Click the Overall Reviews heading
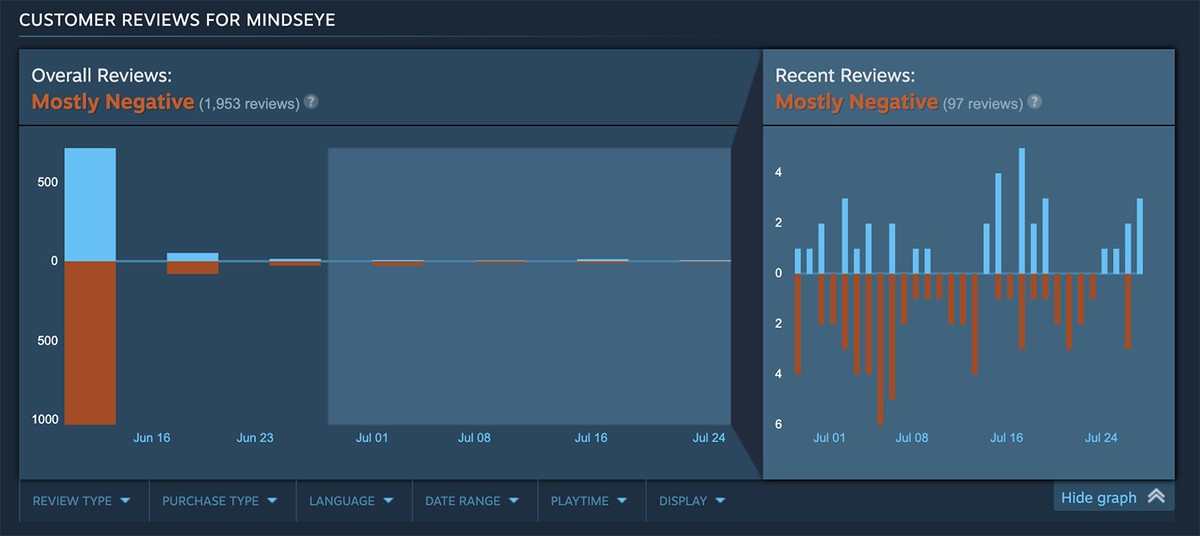The image size is (1200, 536). (102, 75)
